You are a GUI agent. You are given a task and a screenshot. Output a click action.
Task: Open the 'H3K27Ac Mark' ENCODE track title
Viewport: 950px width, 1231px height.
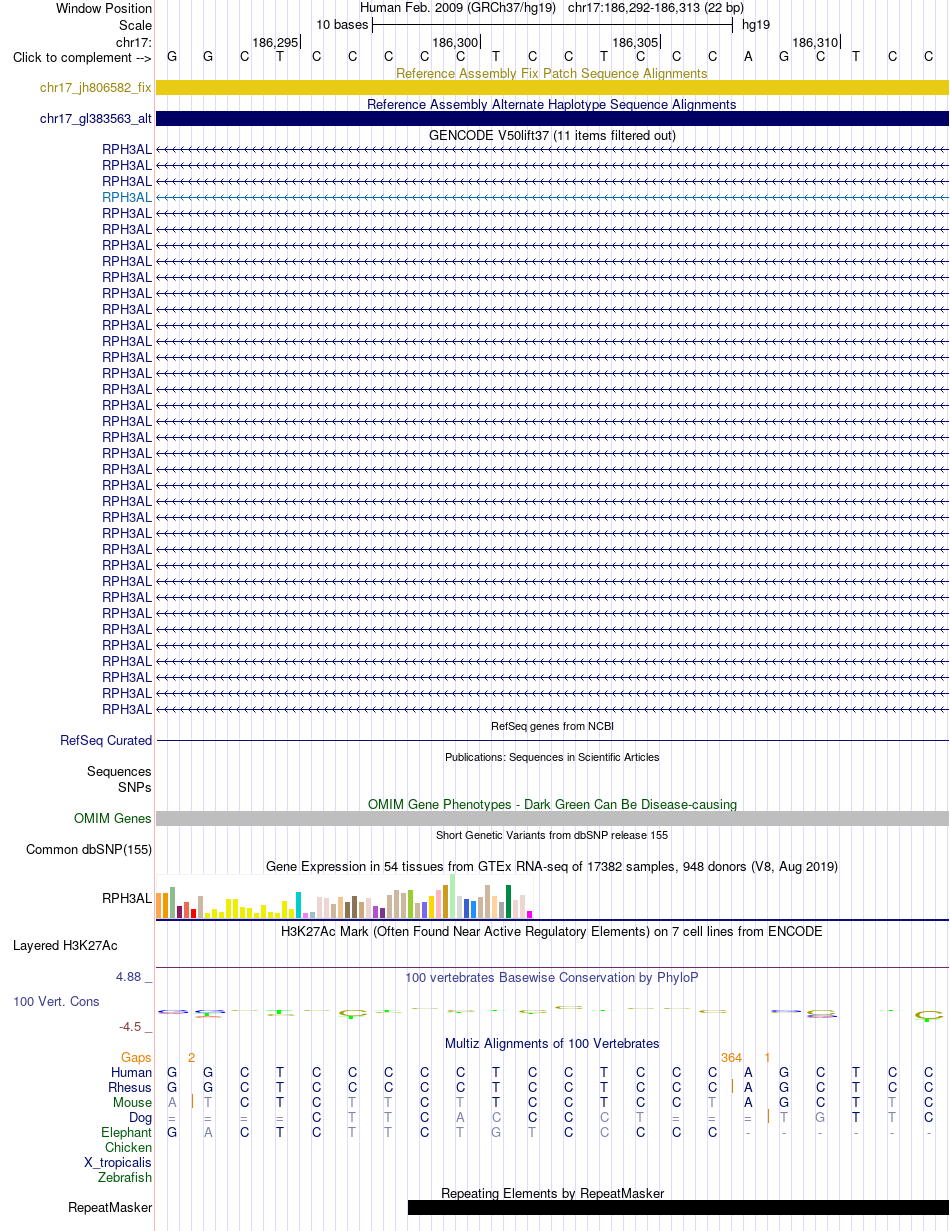coord(552,931)
